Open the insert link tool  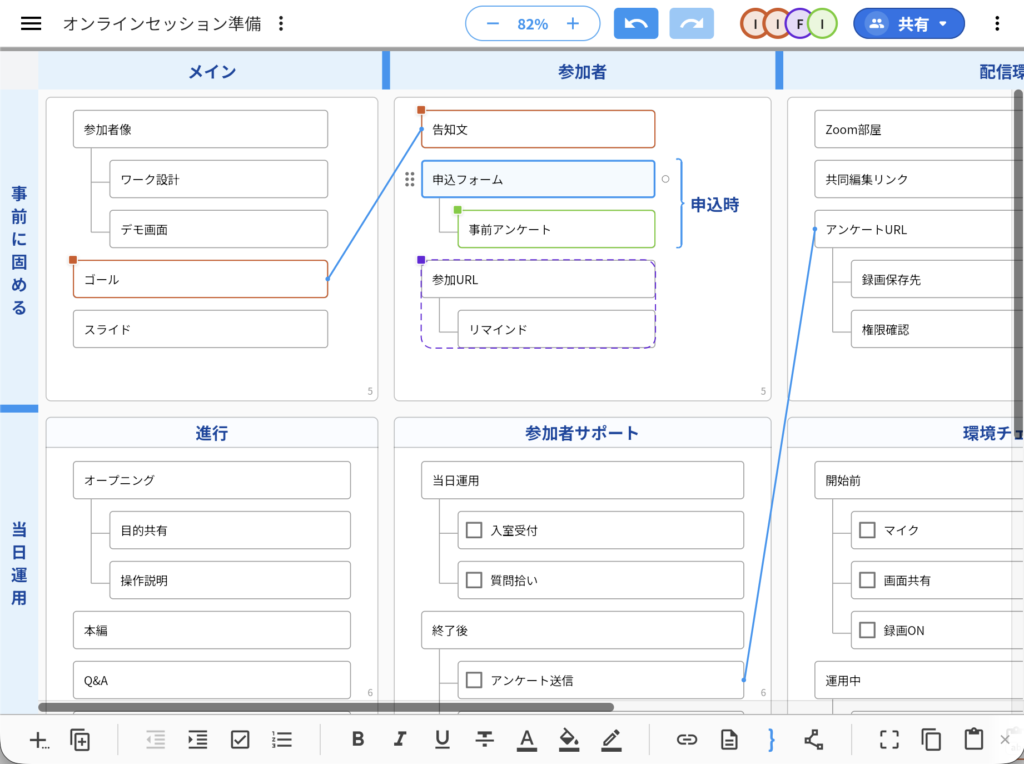(x=687, y=740)
